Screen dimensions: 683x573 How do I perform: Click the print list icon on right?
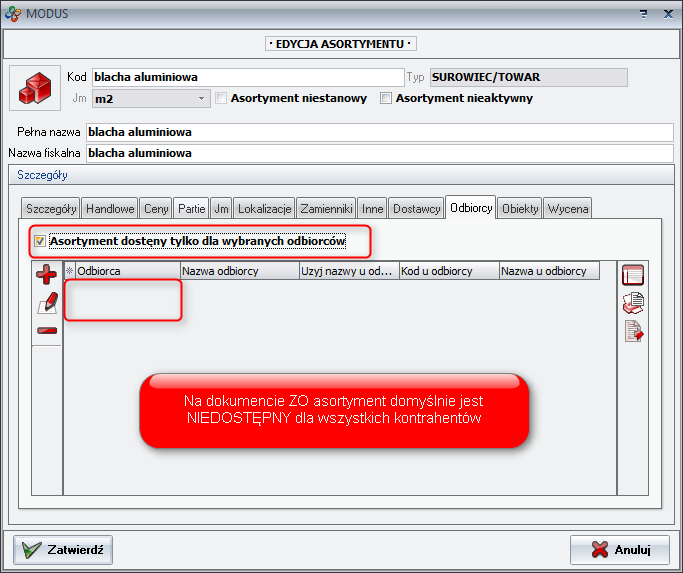(633, 303)
